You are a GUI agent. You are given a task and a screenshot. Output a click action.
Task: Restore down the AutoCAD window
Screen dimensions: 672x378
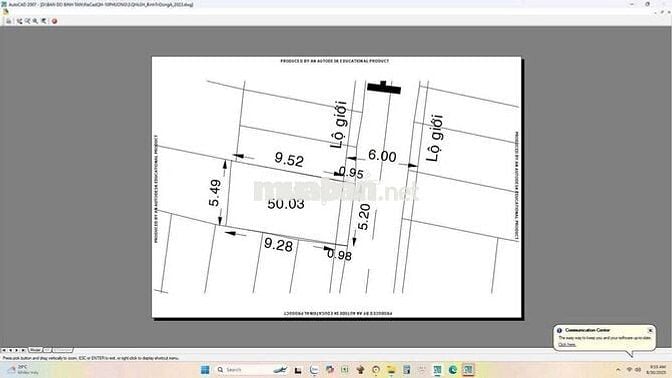click(648, 4)
